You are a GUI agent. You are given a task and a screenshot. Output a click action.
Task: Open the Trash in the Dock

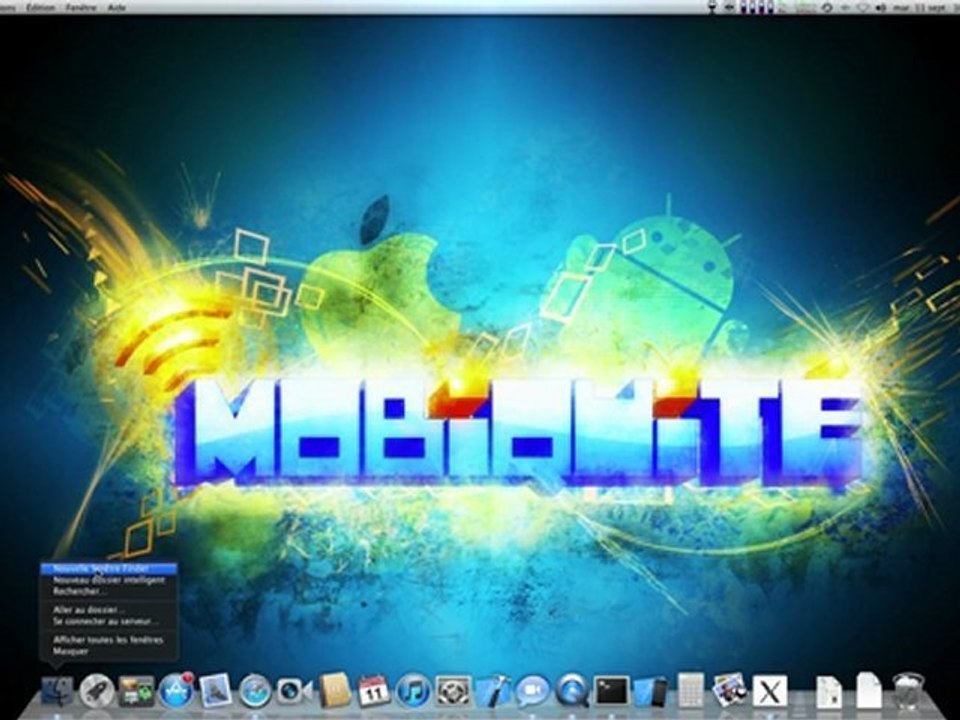coord(908,691)
